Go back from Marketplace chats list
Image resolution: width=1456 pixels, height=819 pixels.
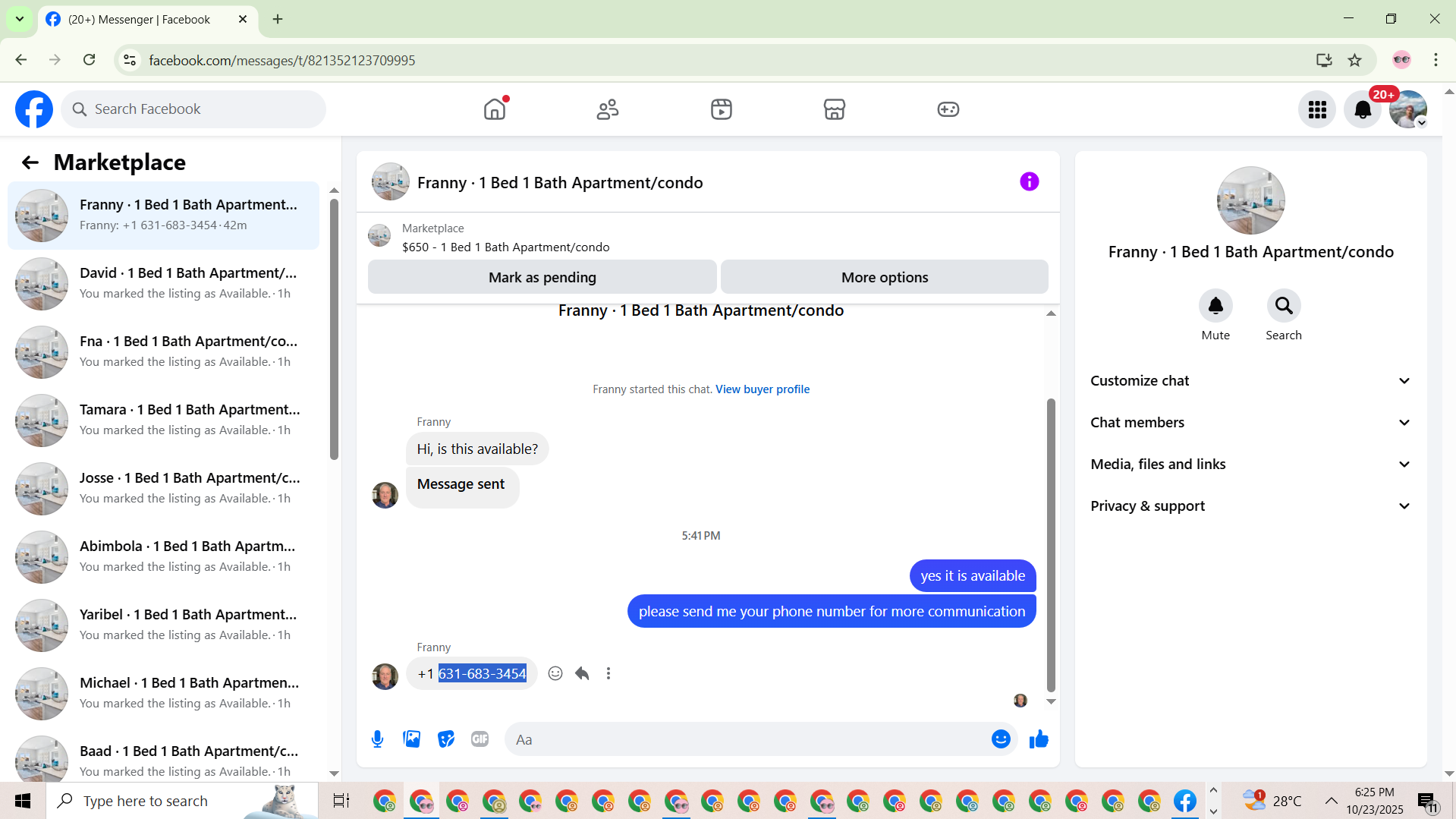click(x=30, y=162)
